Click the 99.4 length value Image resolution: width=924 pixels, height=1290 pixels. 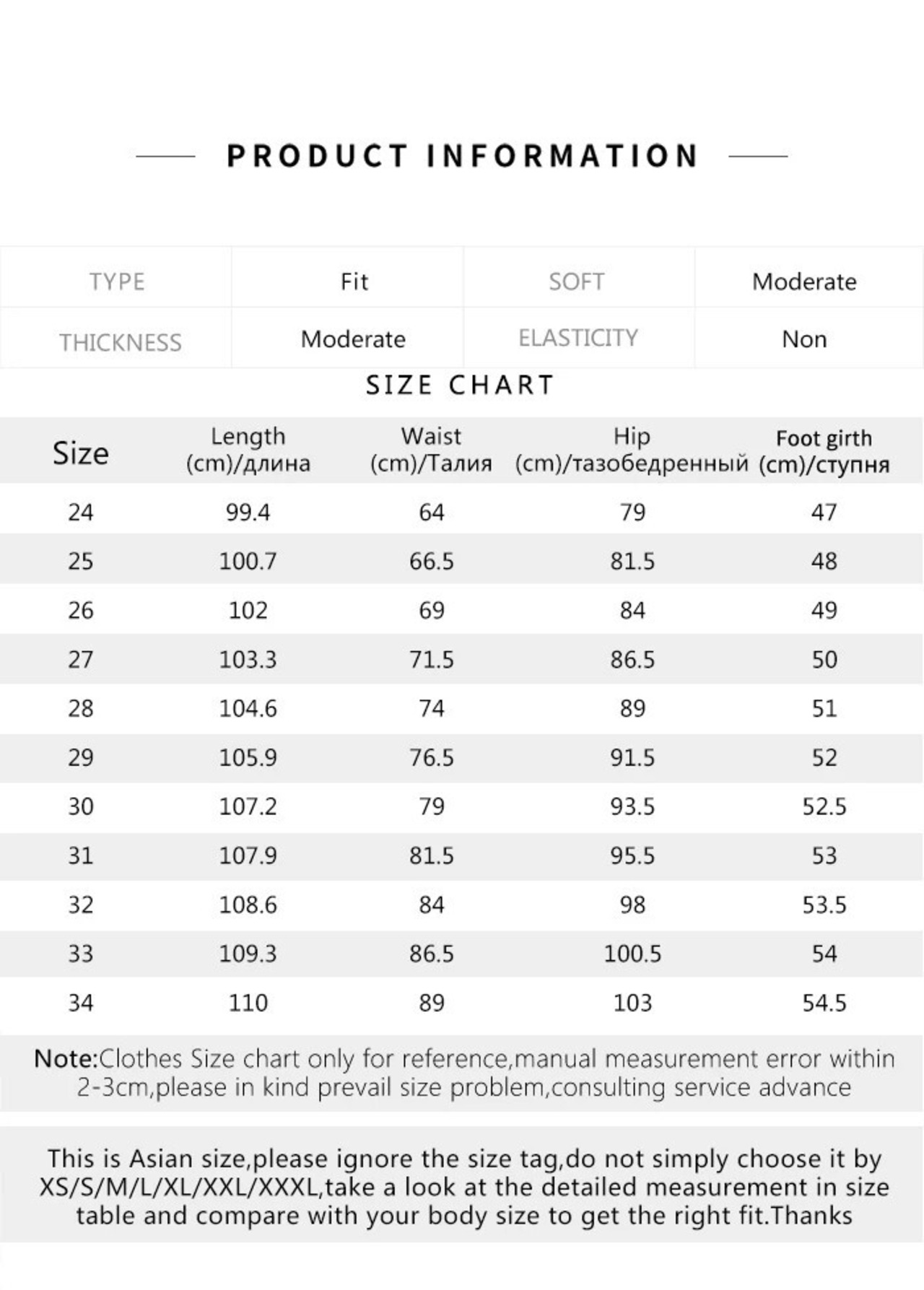(x=248, y=513)
